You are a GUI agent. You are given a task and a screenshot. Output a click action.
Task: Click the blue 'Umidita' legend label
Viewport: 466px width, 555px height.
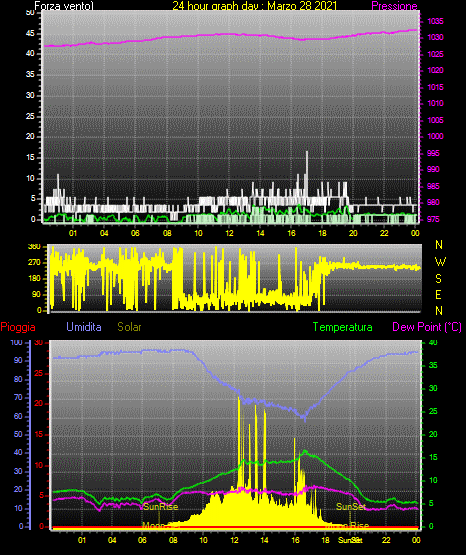pos(84,327)
